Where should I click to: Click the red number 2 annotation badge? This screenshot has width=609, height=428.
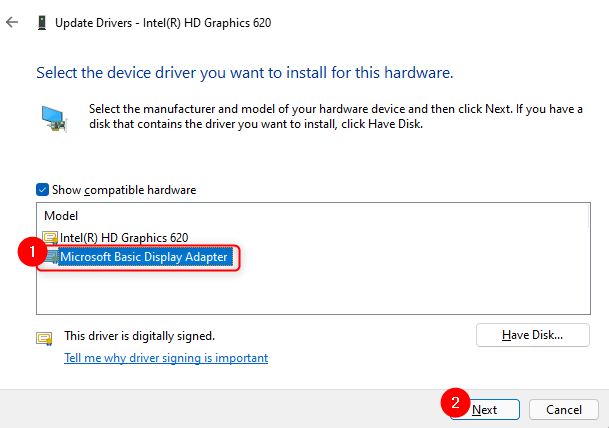(454, 405)
